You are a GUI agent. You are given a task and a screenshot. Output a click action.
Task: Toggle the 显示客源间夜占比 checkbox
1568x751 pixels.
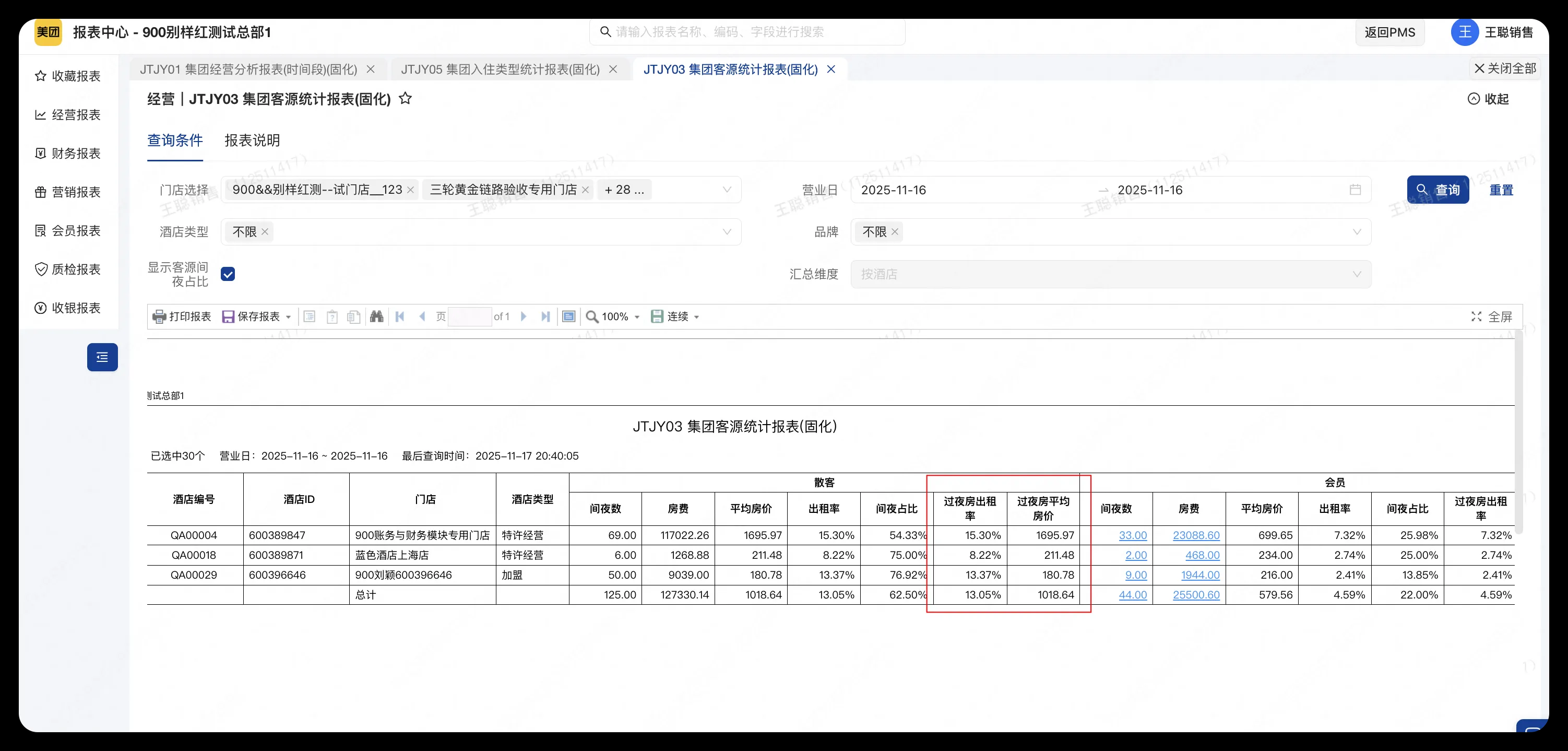(227, 274)
